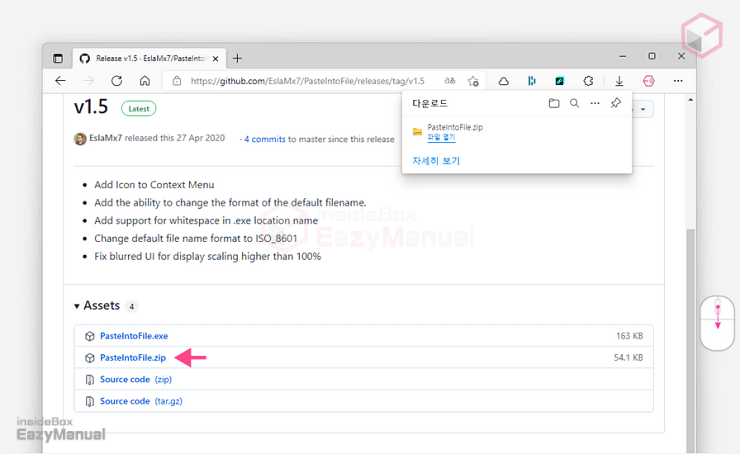
Task: Click the 파일 열기 open file link
Action: coord(441,137)
